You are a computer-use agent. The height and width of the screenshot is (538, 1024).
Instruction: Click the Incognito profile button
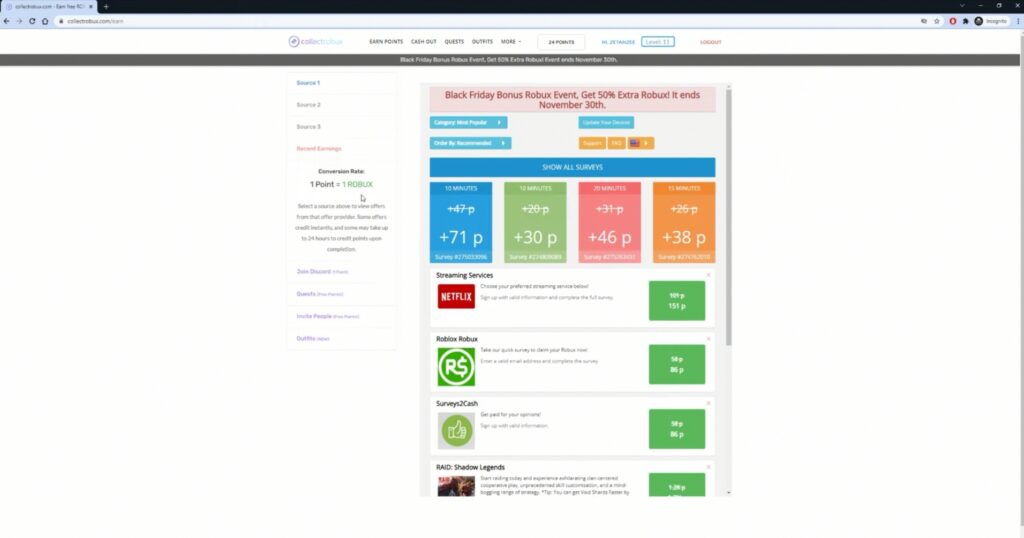[991, 21]
